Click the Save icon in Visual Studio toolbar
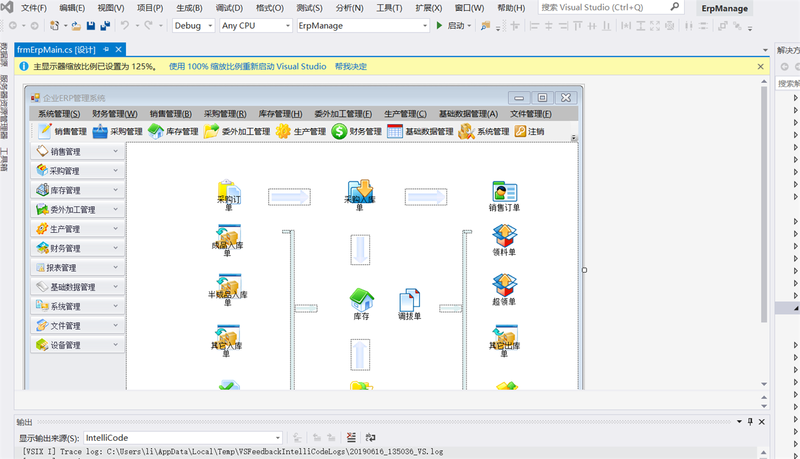Screen dimensions: 800x459 pos(91,26)
